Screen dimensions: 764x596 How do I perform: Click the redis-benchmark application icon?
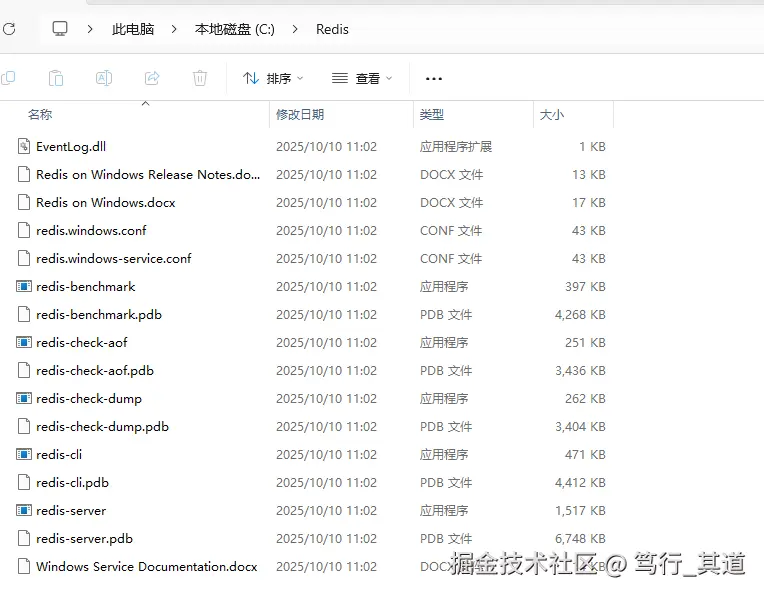24,286
